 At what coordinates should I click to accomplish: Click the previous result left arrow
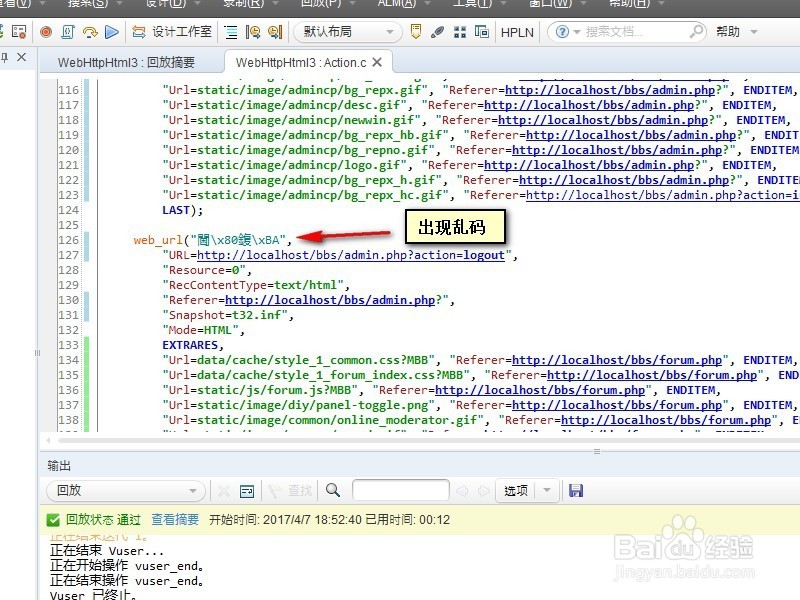462,491
